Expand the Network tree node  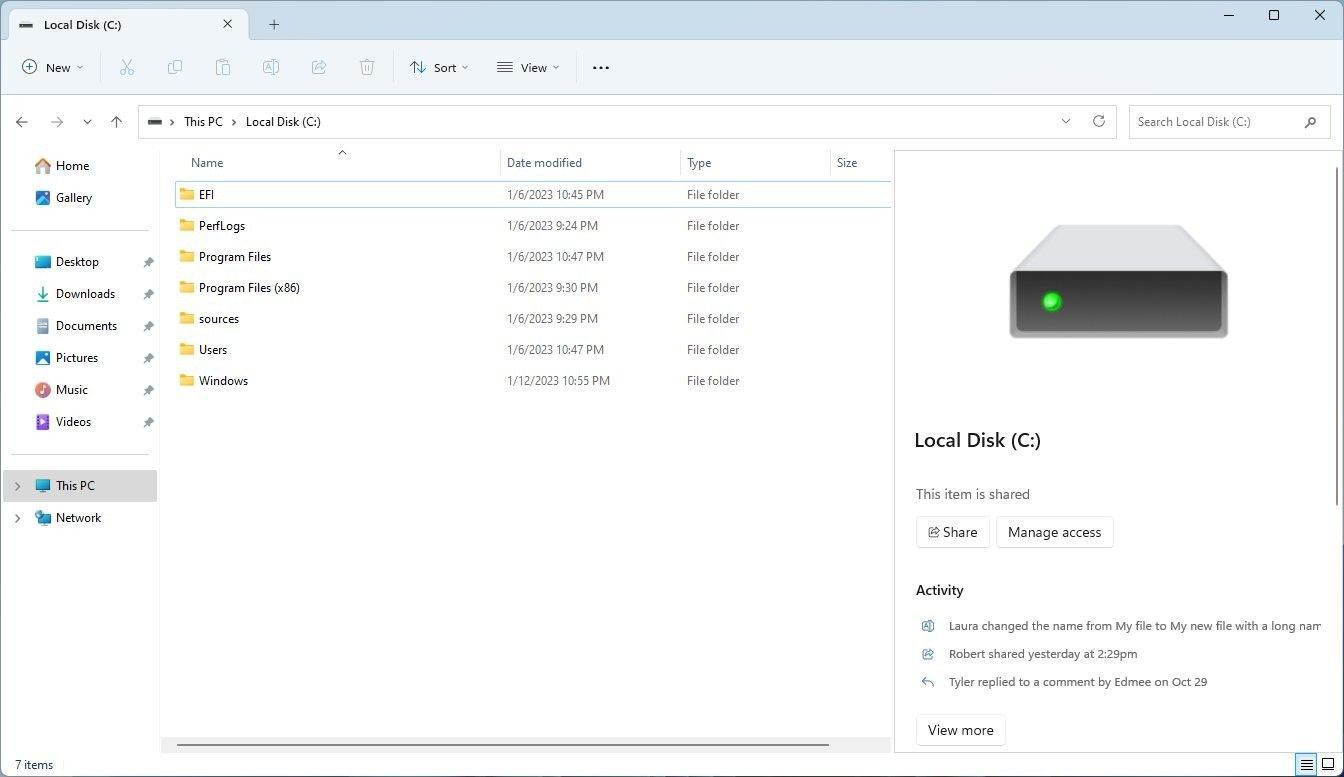[17, 518]
